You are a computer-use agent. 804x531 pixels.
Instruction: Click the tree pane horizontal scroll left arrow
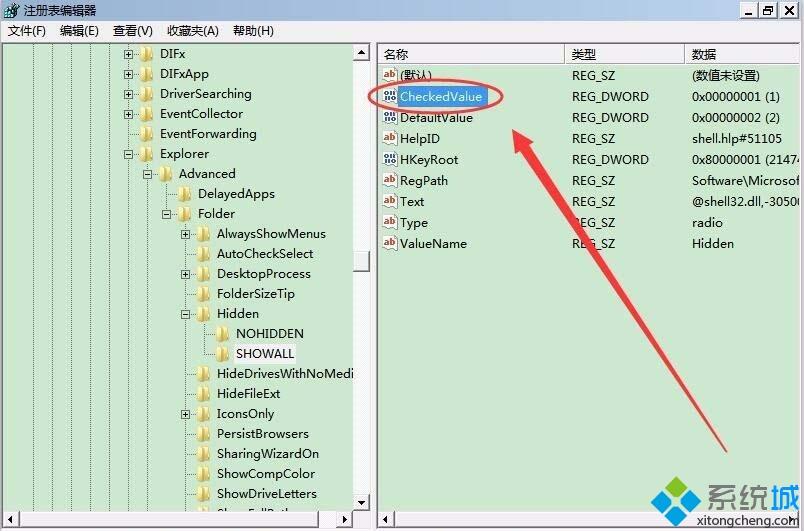pyautogui.click(x=10, y=519)
